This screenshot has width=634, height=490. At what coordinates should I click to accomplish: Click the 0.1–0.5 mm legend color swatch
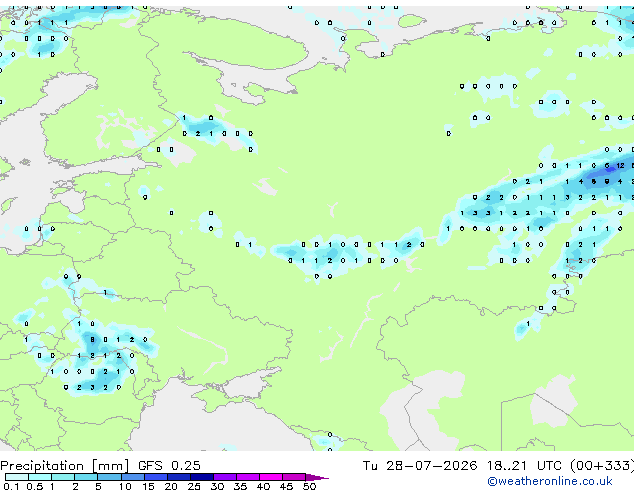point(17,477)
